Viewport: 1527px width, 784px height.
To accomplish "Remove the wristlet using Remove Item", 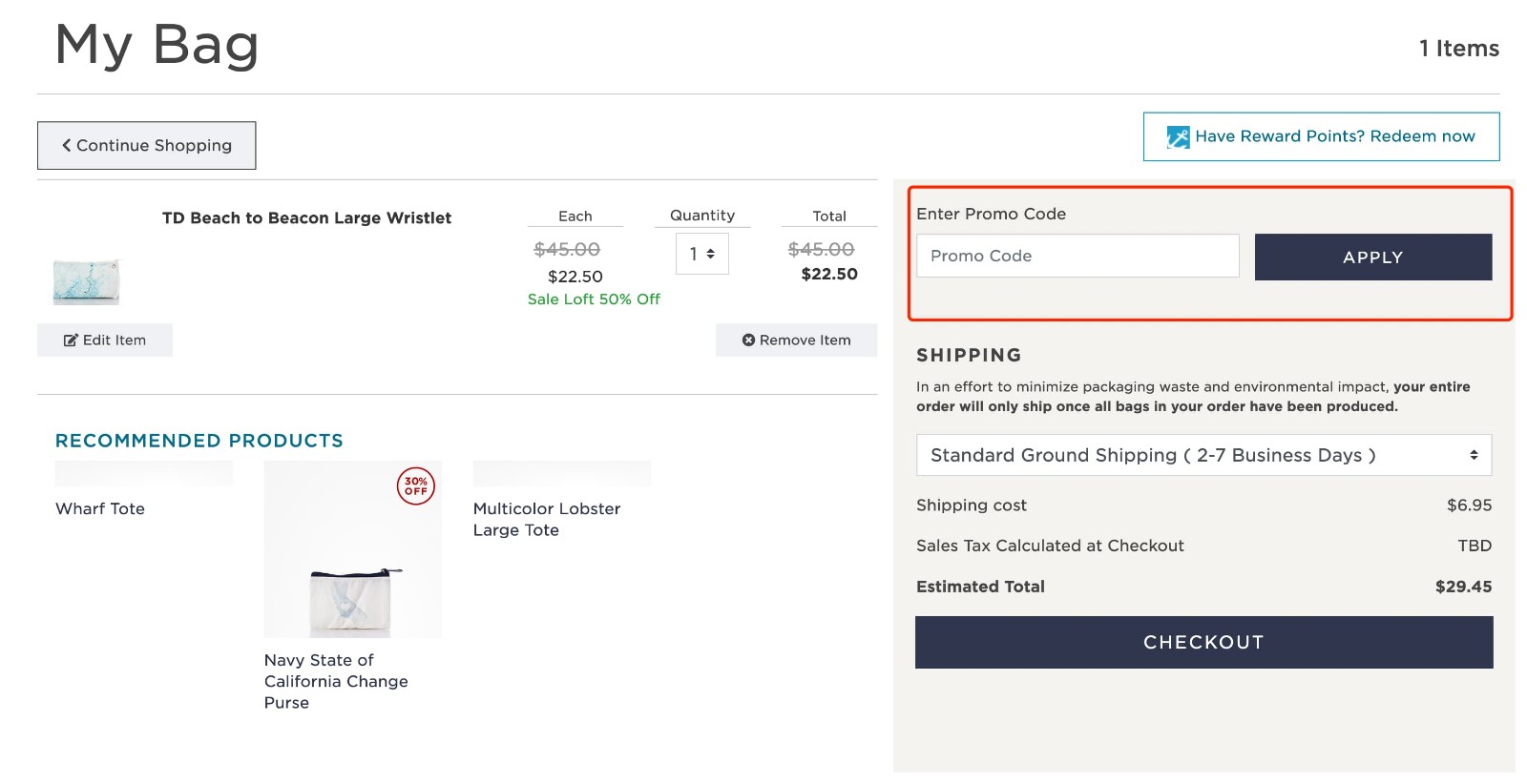I will tap(796, 340).
